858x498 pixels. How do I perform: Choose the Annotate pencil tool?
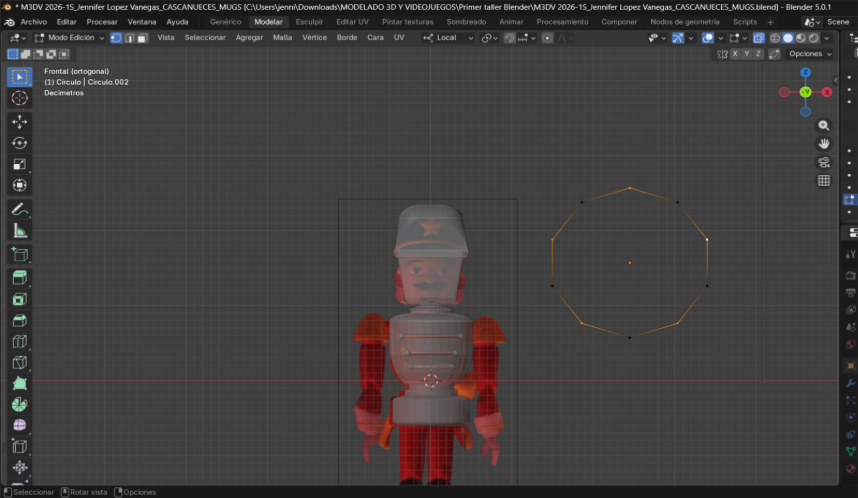(x=19, y=209)
